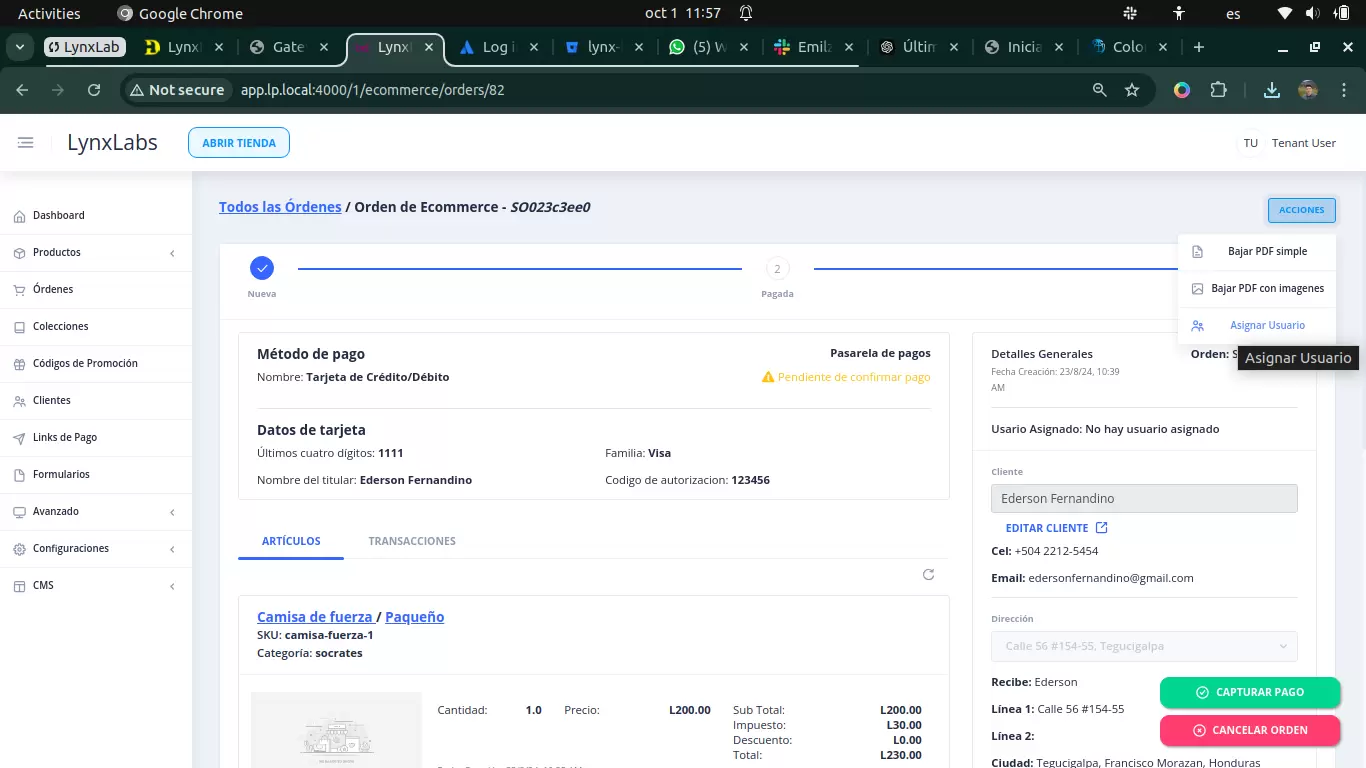The width and height of the screenshot is (1366, 768).
Task: Open the notification bell in the top bar
Action: click(x=746, y=14)
